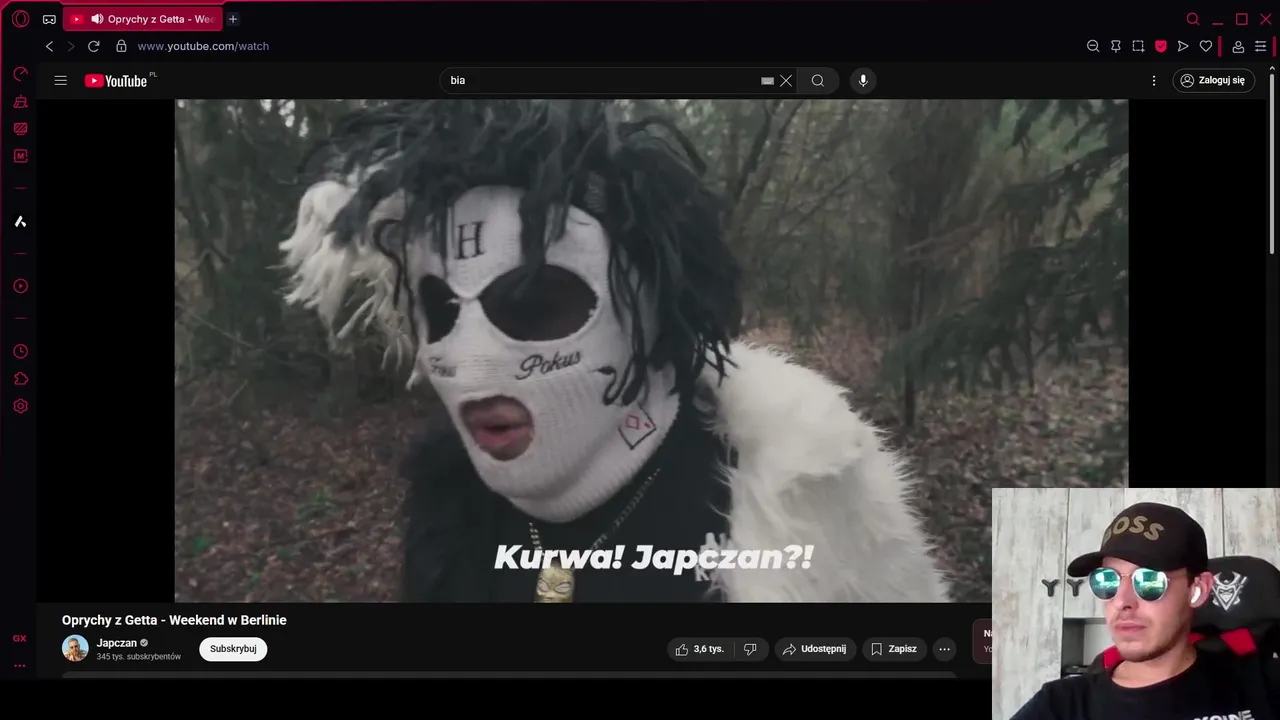Image resolution: width=1280 pixels, height=720 pixels.
Task: Open browsing history clock icon
Action: click(20, 352)
